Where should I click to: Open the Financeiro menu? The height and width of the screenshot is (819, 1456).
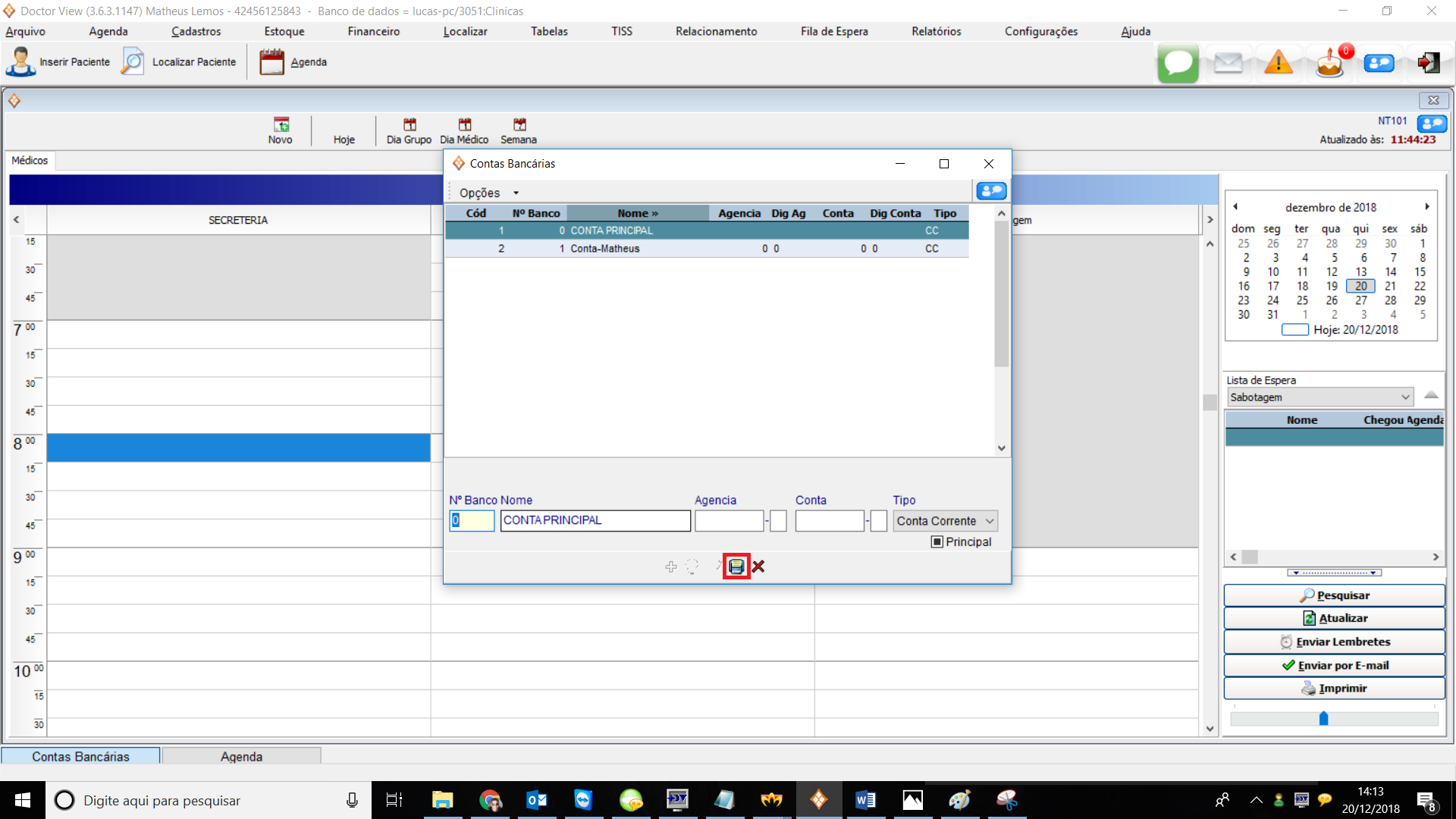373,31
